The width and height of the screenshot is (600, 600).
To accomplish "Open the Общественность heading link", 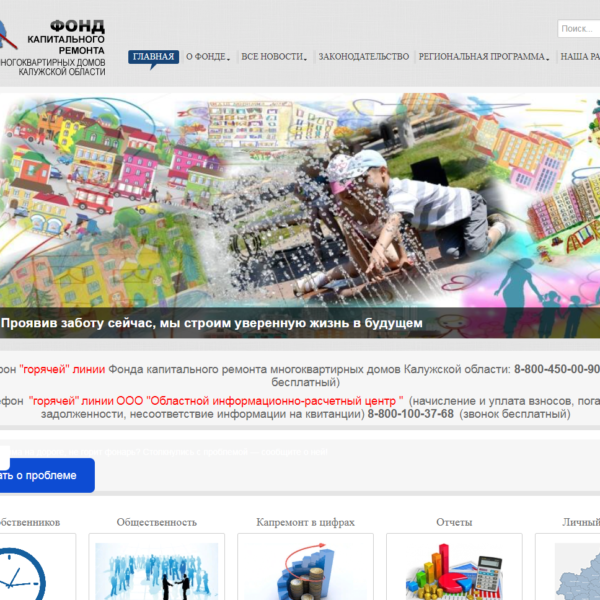I will point(157,522).
